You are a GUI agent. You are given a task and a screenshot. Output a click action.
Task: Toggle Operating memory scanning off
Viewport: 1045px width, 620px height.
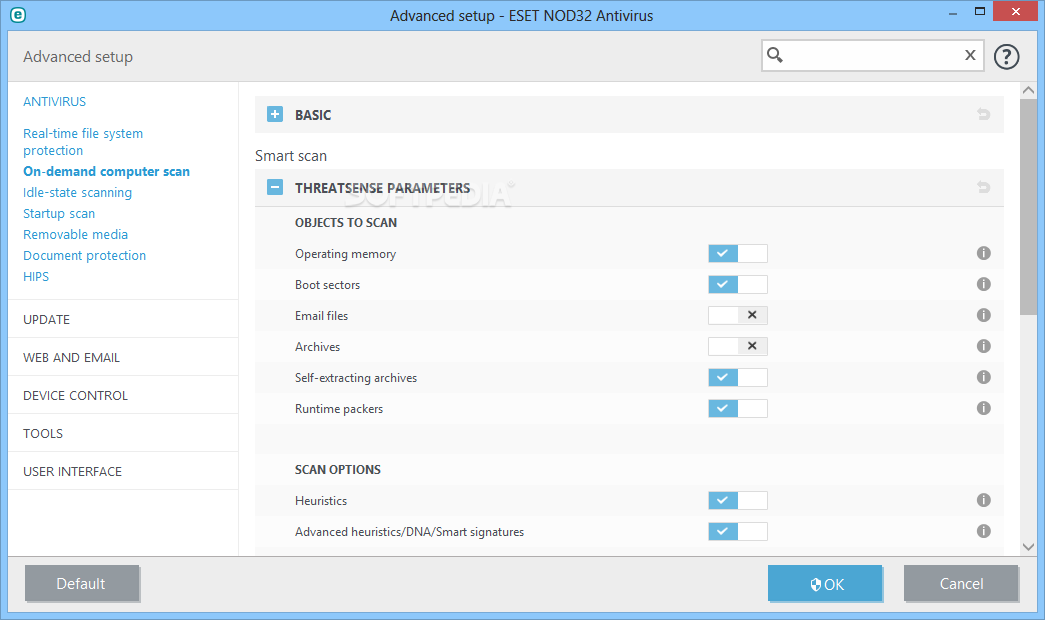click(x=738, y=253)
